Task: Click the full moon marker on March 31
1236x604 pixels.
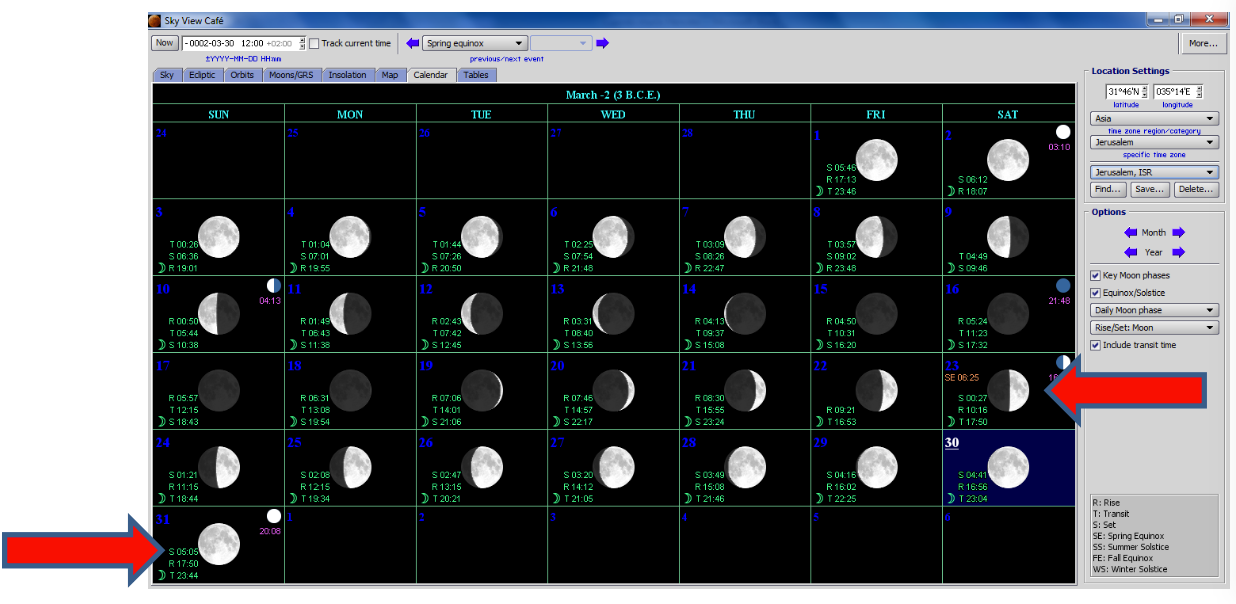Action: click(273, 516)
